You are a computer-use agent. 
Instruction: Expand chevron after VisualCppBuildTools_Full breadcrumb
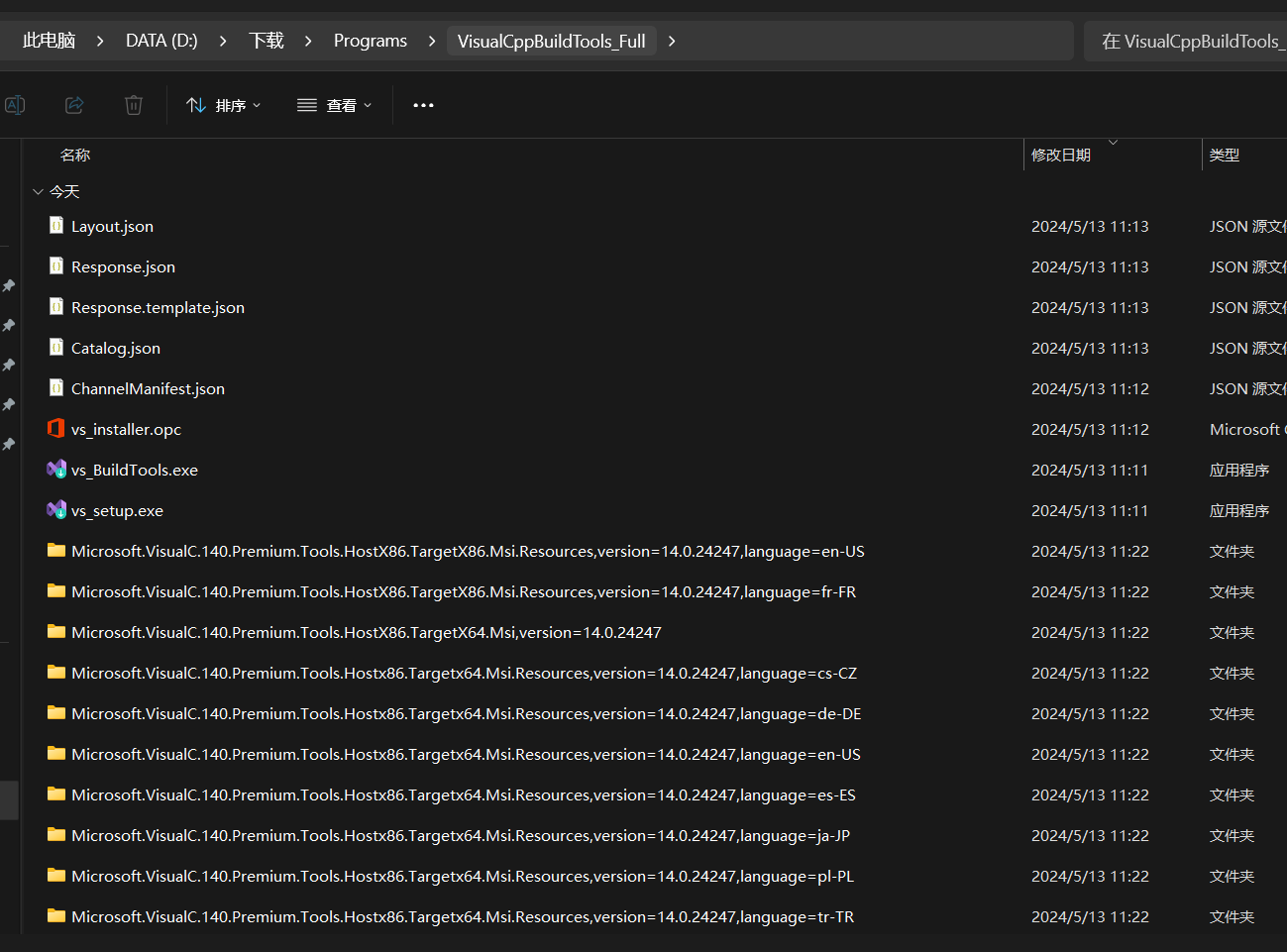[672, 41]
